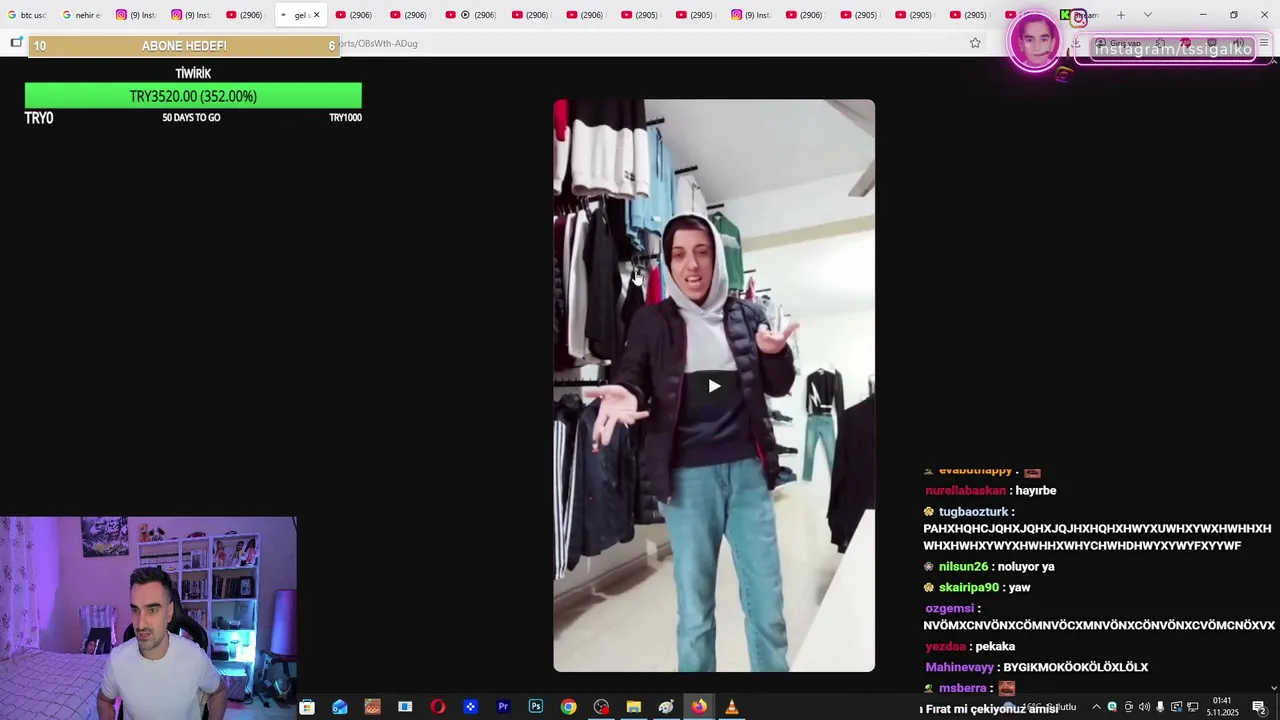The image size is (1280, 720).
Task: Click username "msberra" in chat
Action: 962,689
